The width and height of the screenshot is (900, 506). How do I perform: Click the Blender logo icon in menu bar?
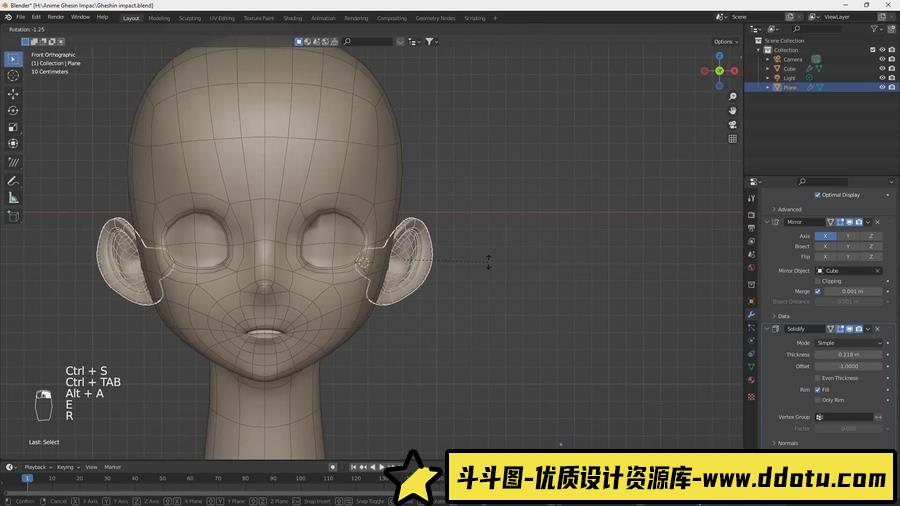coord(8,17)
